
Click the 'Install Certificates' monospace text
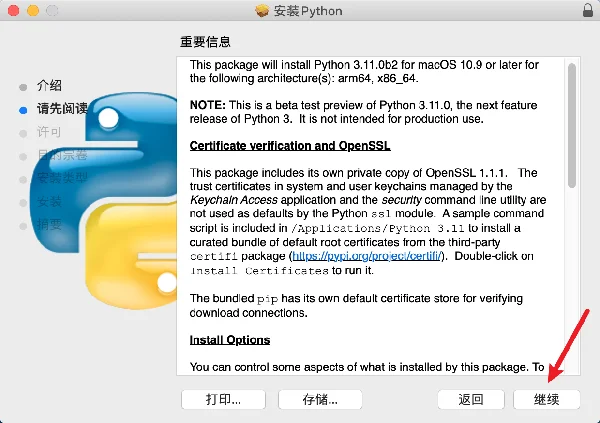[x=259, y=271]
